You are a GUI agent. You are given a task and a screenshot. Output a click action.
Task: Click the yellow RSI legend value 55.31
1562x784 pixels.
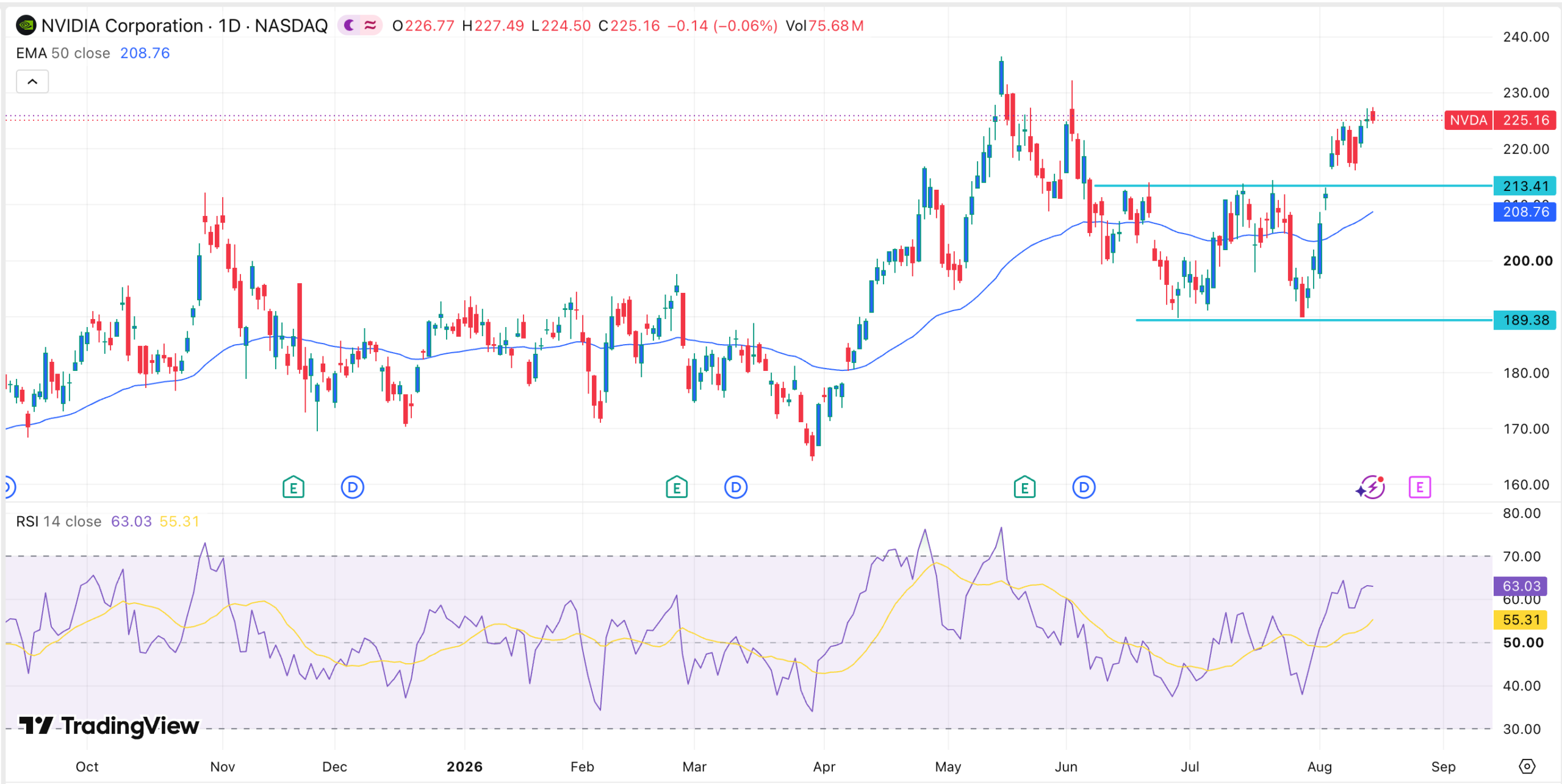179,522
